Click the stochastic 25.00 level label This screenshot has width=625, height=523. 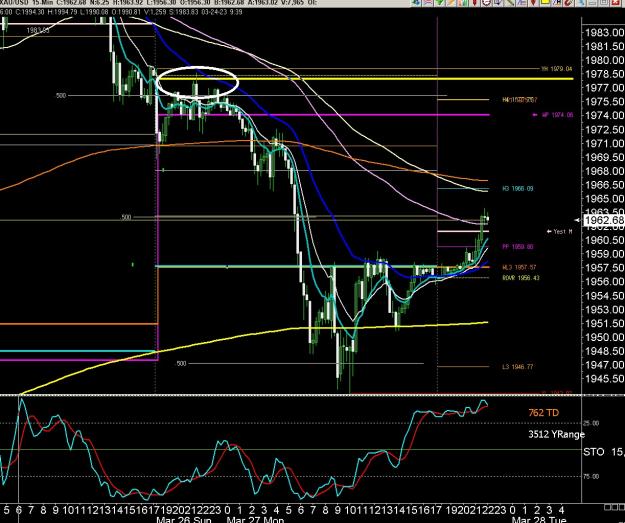point(591,423)
